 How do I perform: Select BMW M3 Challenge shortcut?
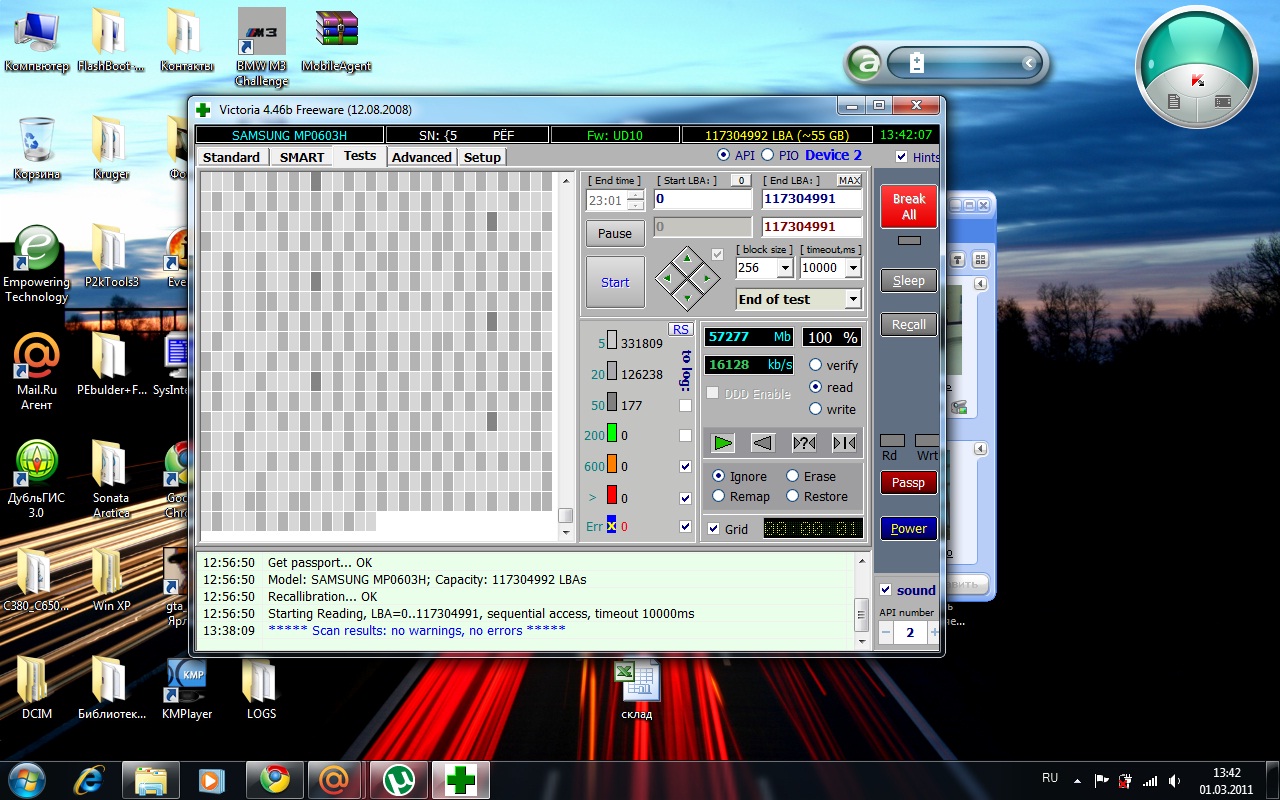click(x=262, y=47)
